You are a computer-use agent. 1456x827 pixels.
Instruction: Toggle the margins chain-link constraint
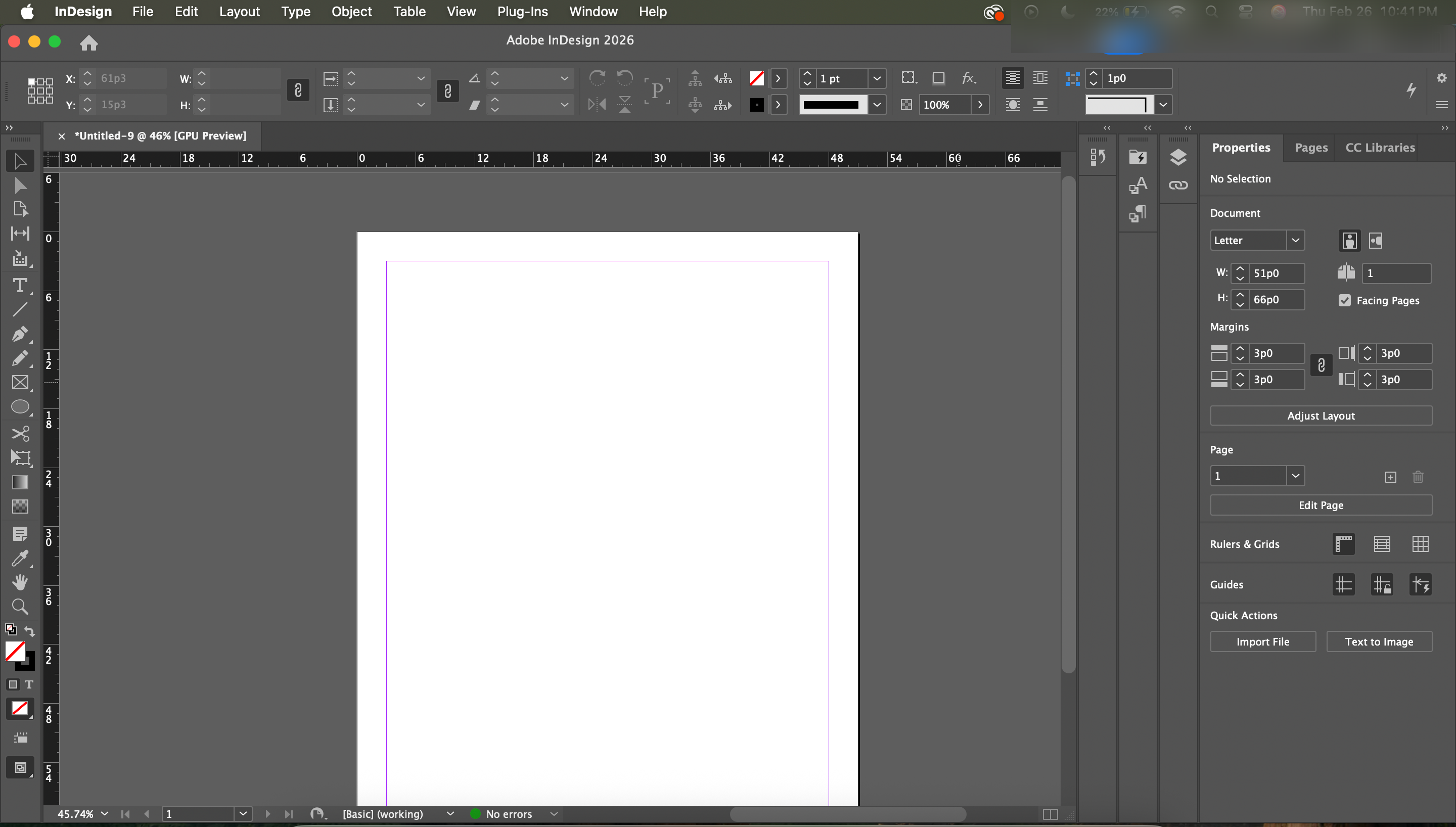coord(1322,366)
